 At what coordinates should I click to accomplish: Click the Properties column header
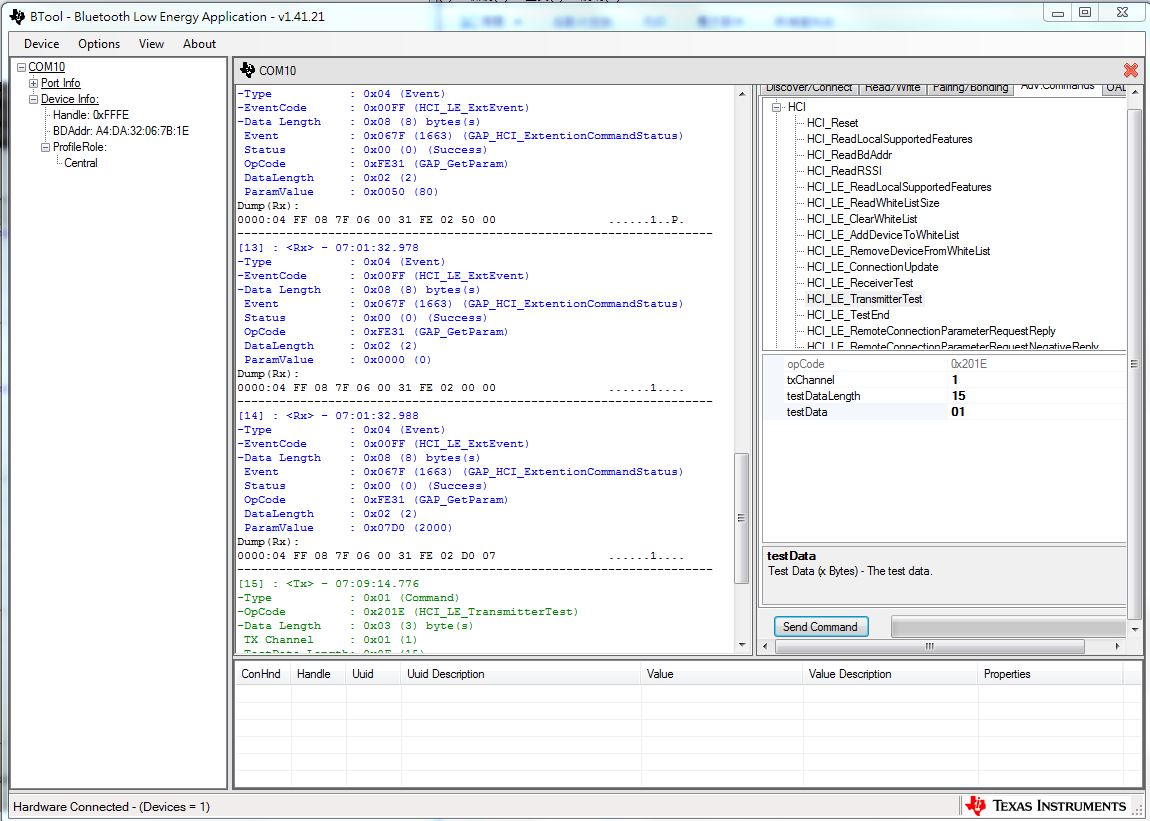(x=1050, y=674)
